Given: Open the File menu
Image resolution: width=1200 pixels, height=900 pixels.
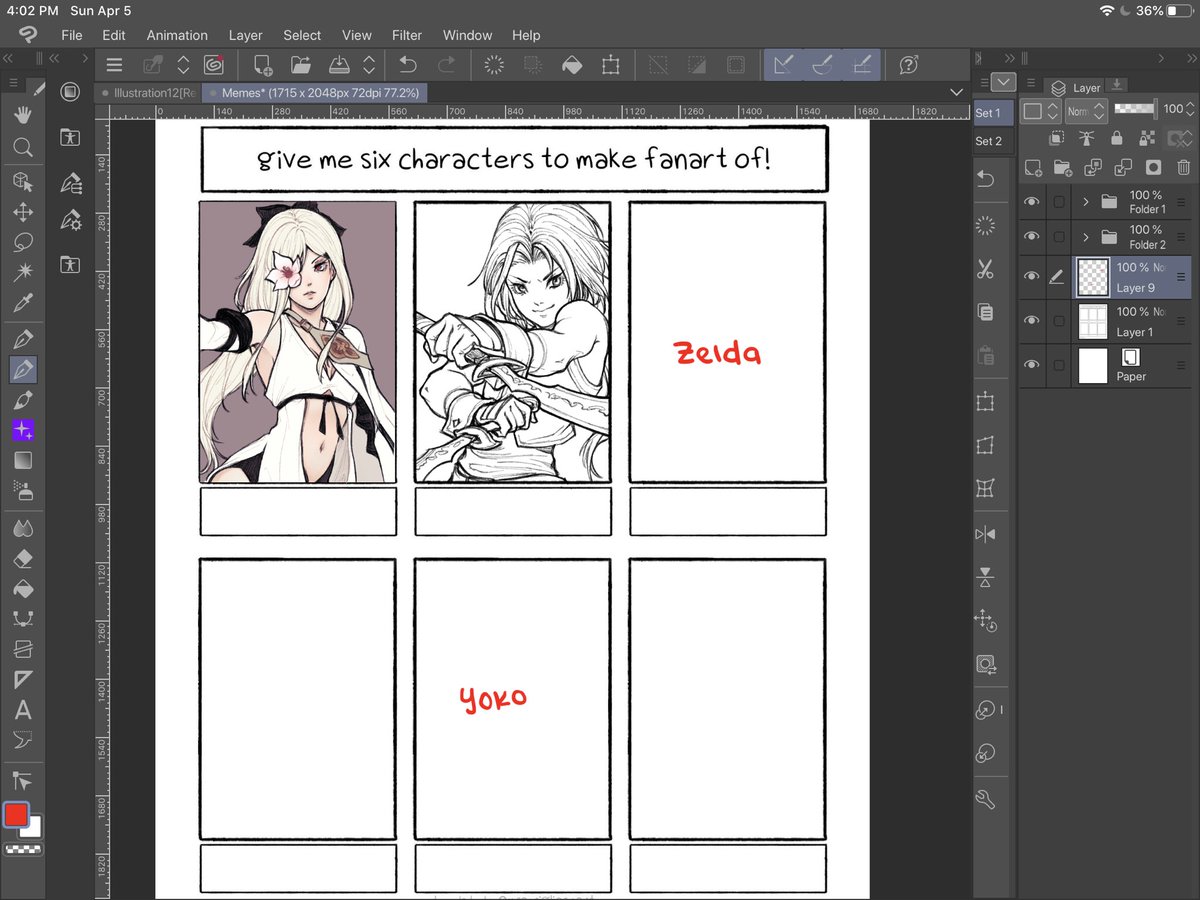Looking at the screenshot, I should pos(72,35).
